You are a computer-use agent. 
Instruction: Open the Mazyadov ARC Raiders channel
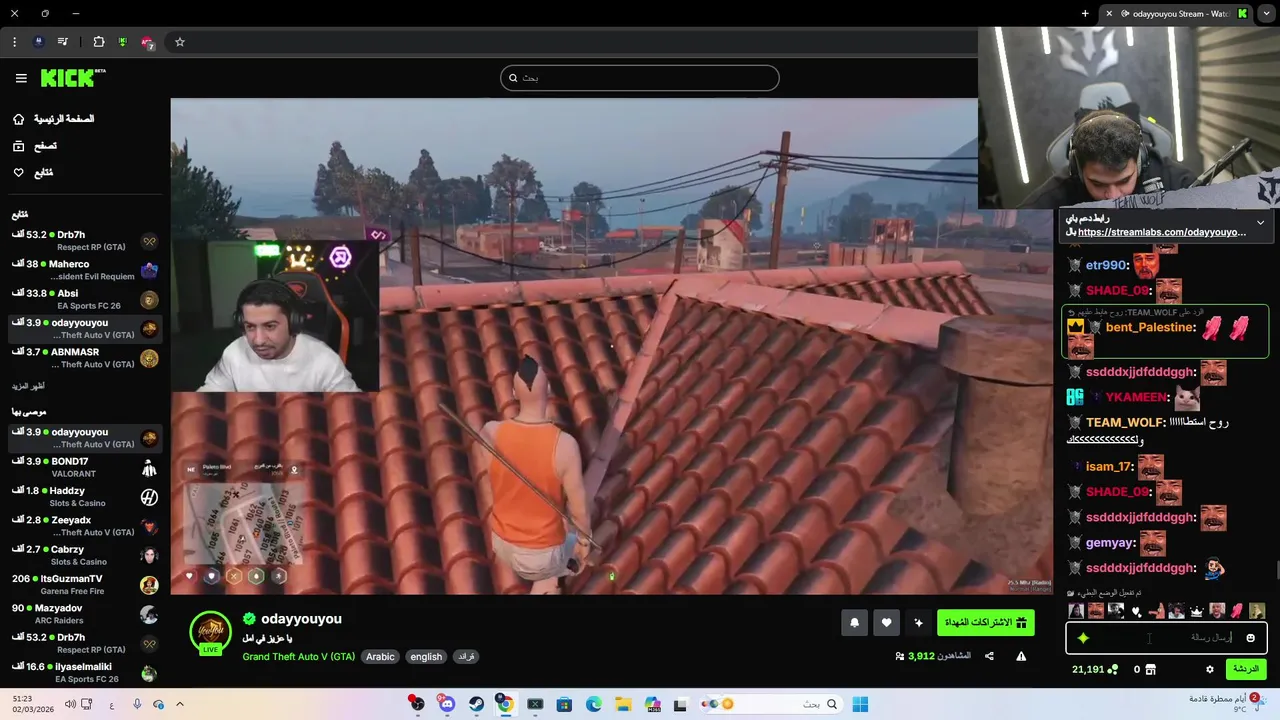click(84, 614)
